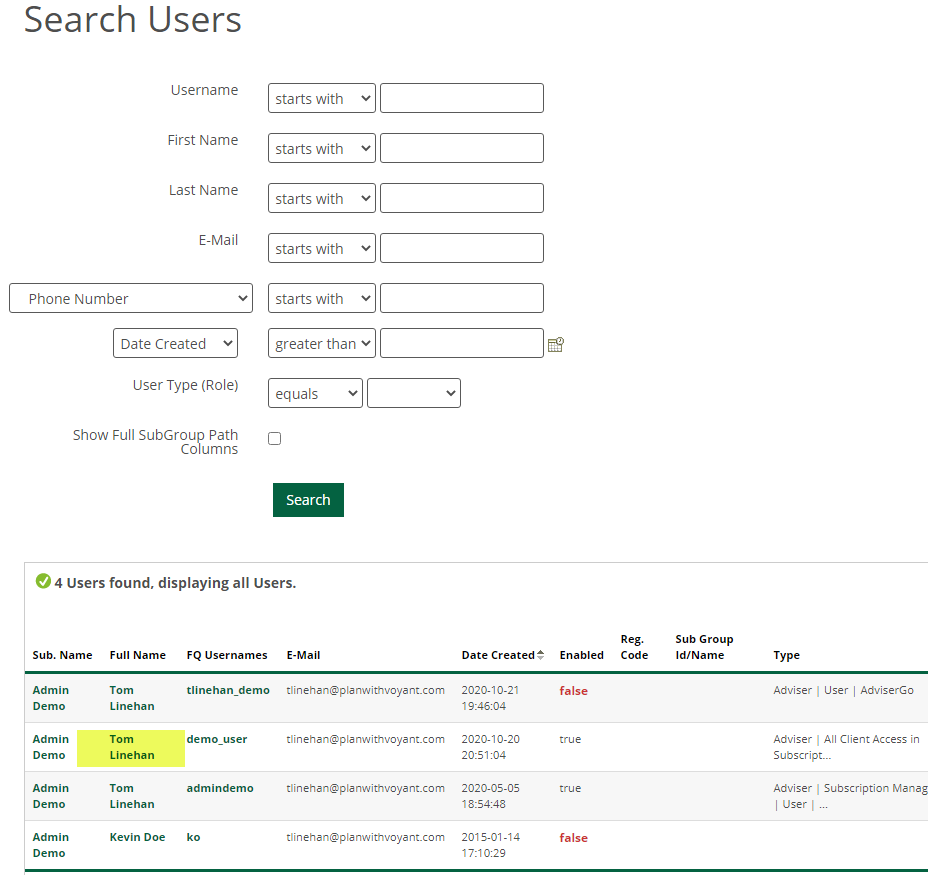This screenshot has height=875, width=928.
Task: Open Last Name 'starts with' operator dropdown
Action: (321, 198)
